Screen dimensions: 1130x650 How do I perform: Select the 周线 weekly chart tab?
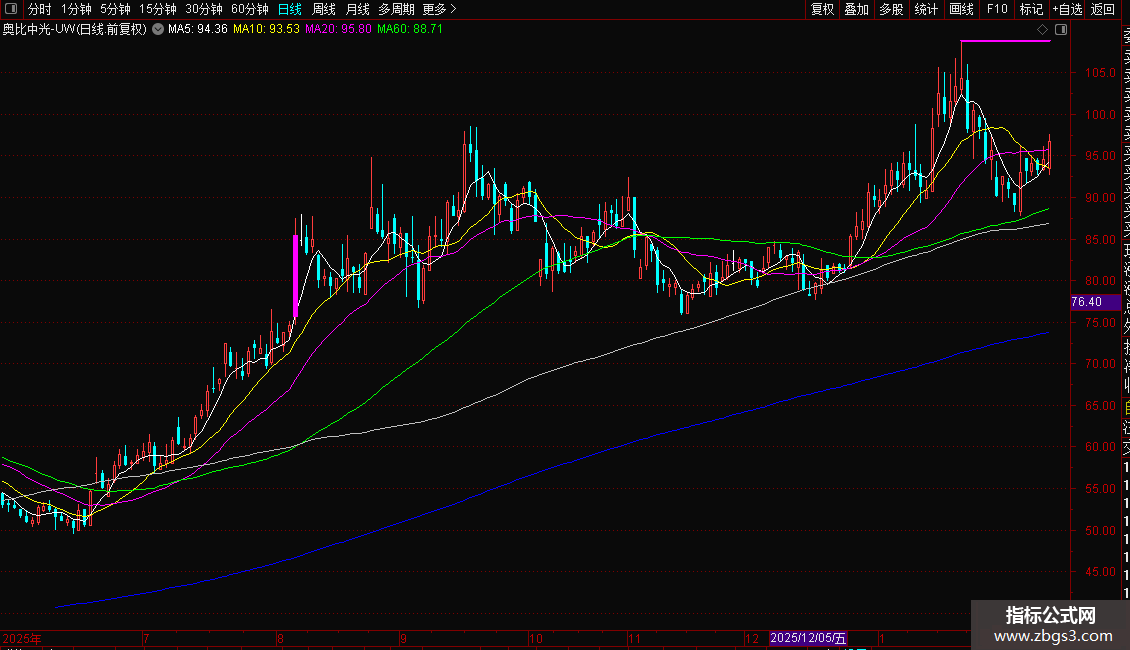point(324,10)
